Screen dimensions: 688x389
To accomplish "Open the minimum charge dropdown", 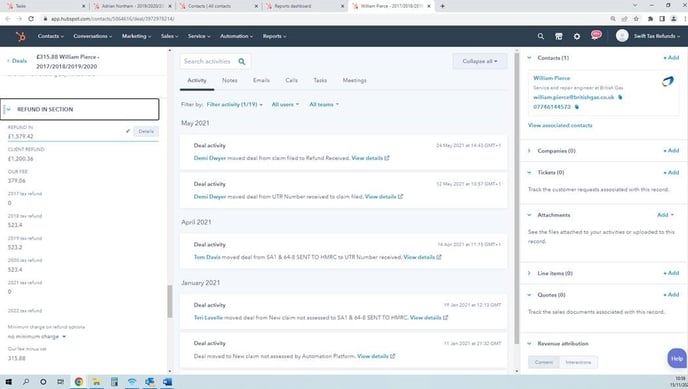I will click(x=37, y=337).
